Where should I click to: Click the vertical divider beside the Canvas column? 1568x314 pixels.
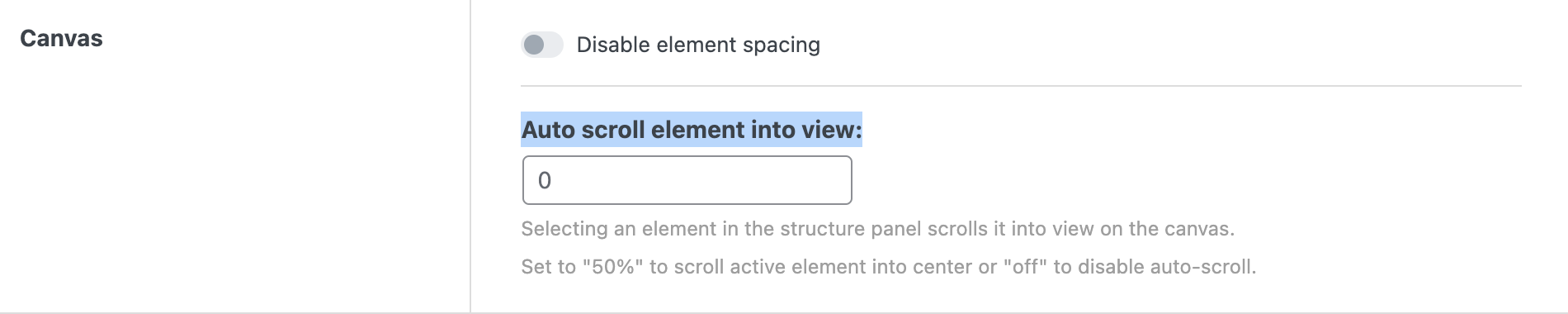click(x=470, y=157)
